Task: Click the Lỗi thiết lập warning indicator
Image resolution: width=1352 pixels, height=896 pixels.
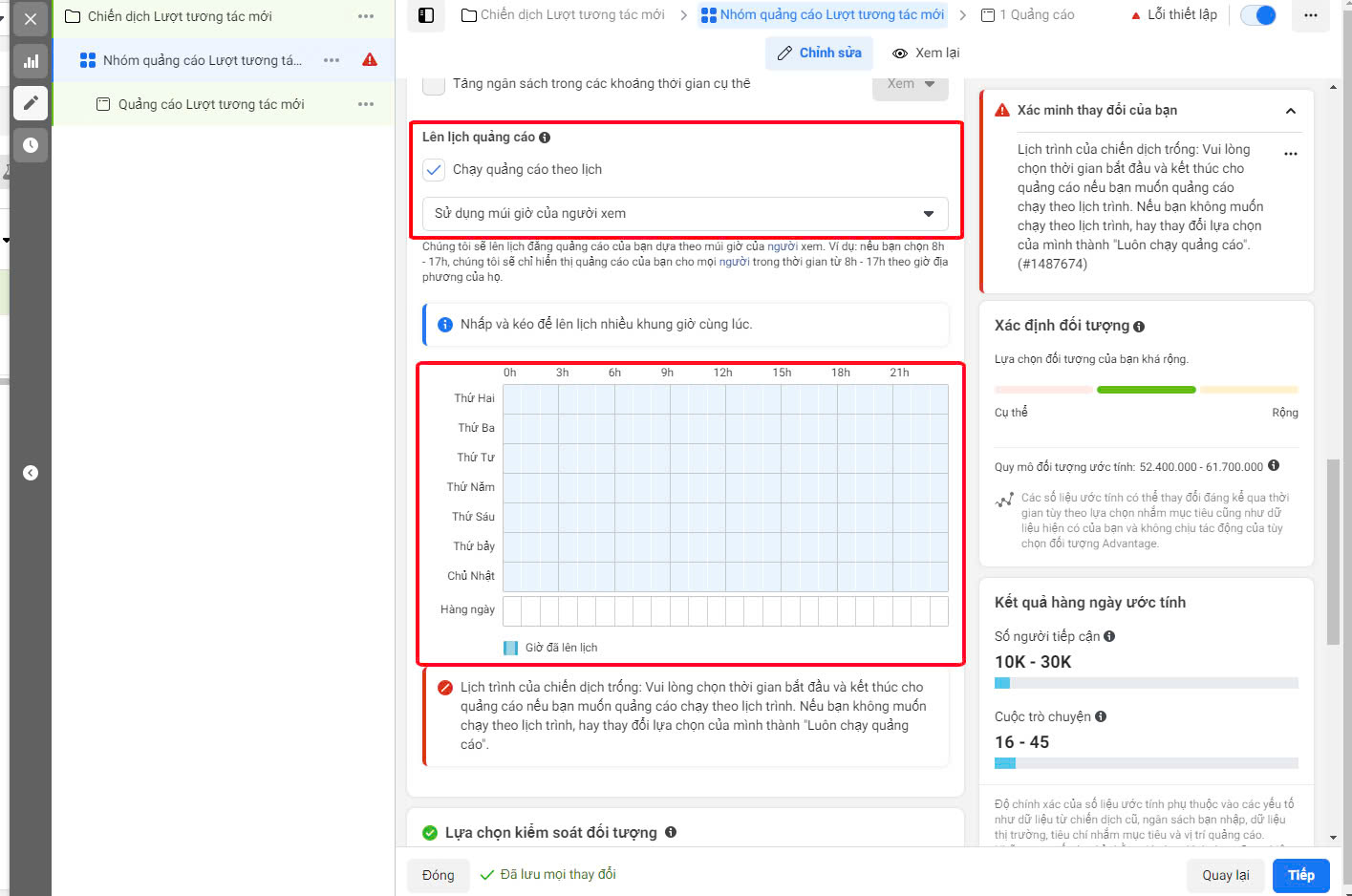Action: (x=1174, y=15)
